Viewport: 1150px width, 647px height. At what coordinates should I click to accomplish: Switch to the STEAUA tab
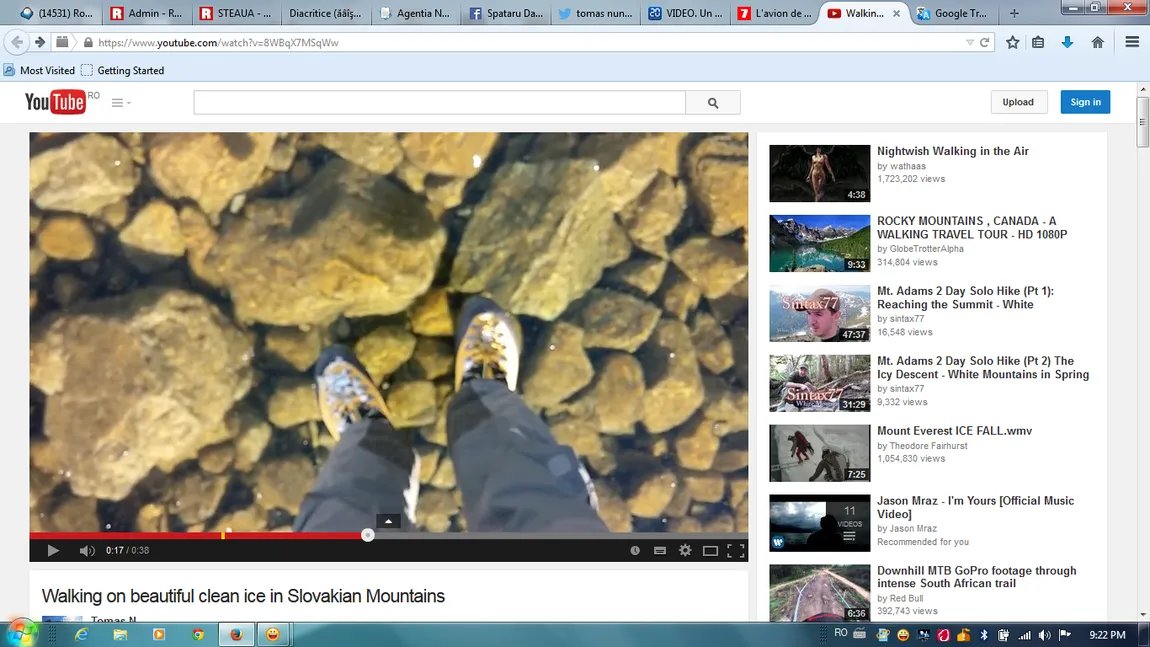(236, 13)
